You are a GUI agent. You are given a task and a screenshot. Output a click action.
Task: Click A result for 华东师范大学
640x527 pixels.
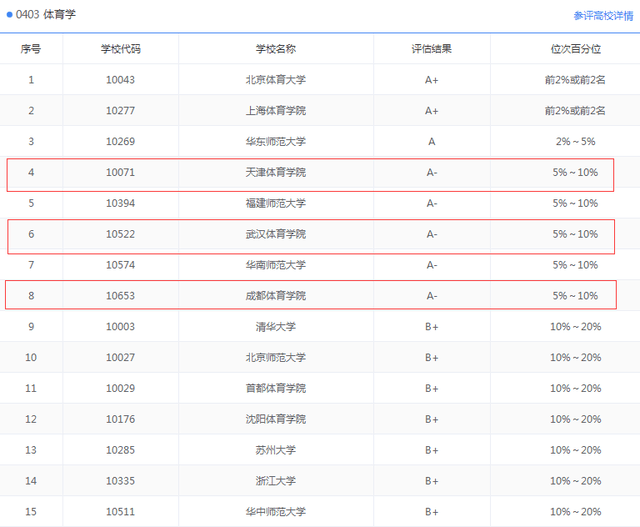431,141
